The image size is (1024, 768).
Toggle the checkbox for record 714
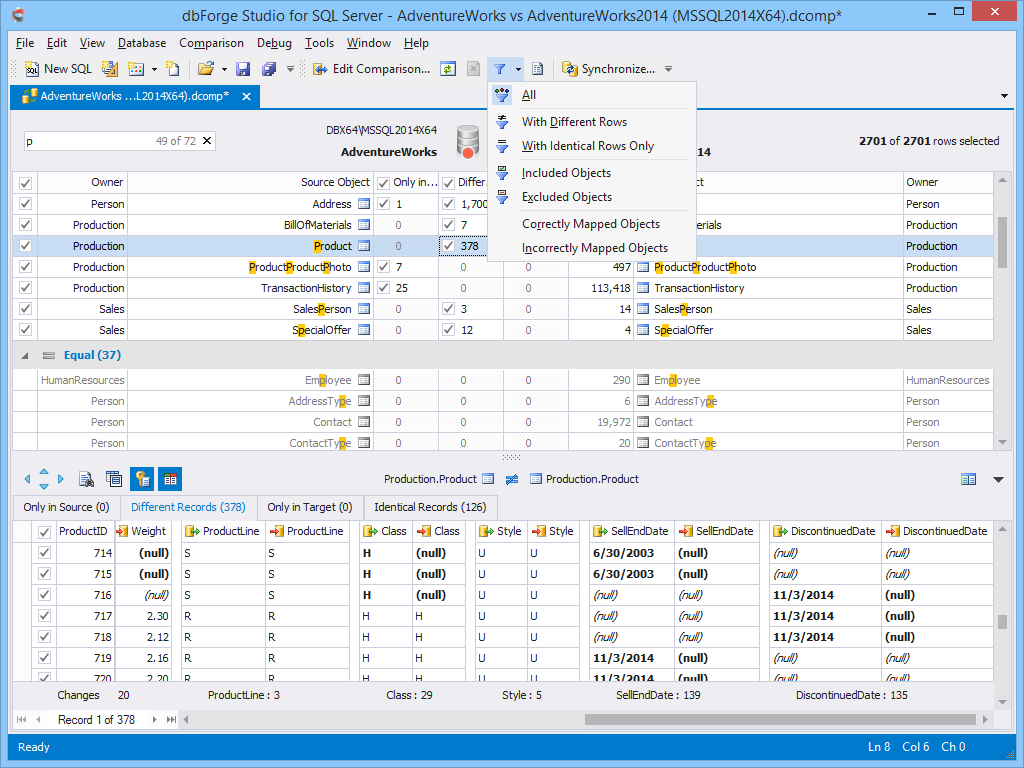pos(42,552)
